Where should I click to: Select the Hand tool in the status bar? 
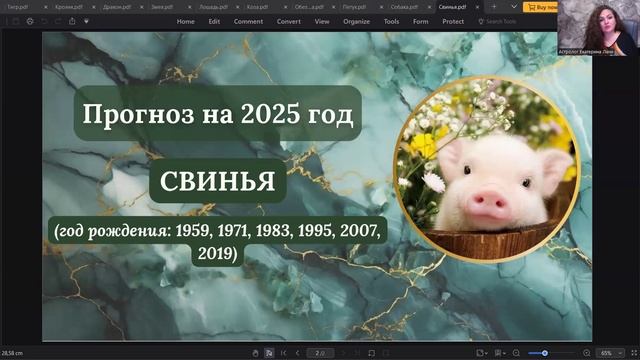click(255, 353)
